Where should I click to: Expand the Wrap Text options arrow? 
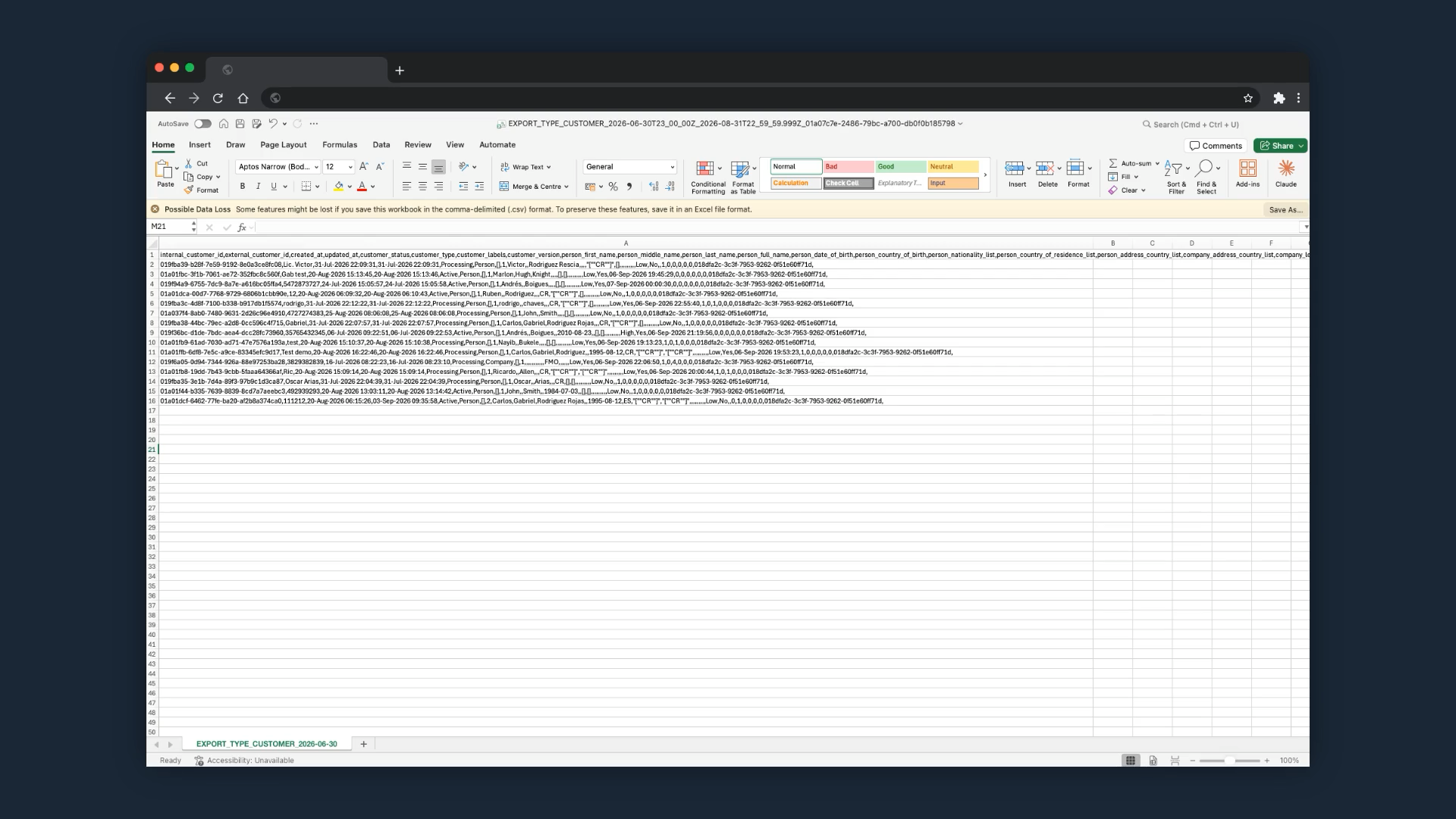tap(548, 168)
